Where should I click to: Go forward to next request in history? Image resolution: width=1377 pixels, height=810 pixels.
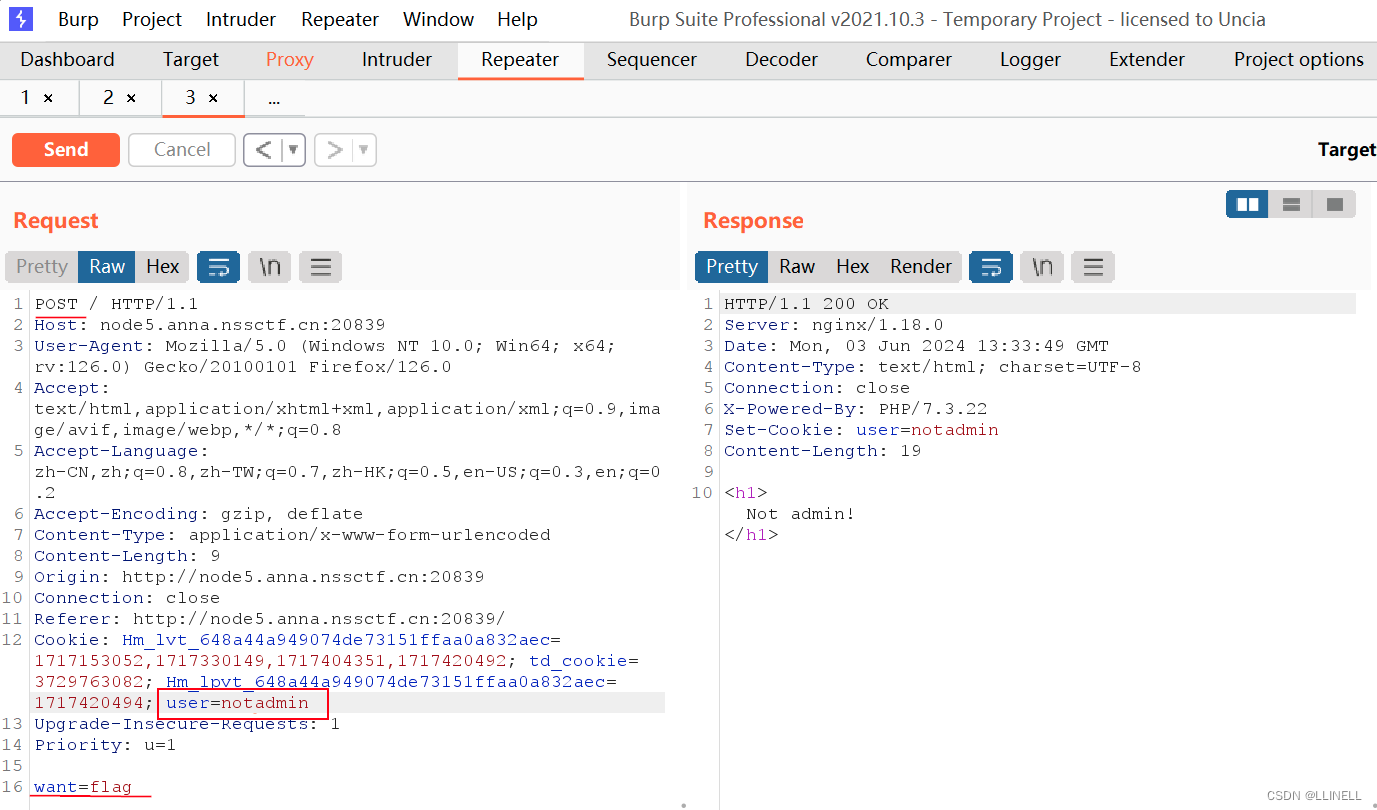point(334,150)
